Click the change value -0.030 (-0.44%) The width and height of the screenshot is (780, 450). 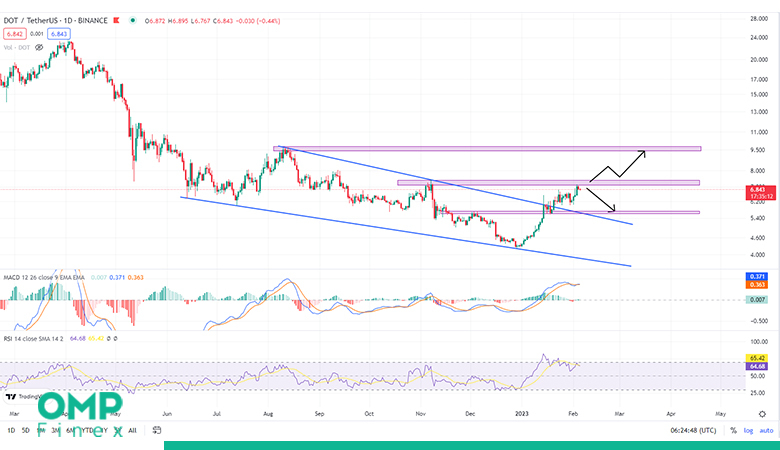tap(258, 21)
